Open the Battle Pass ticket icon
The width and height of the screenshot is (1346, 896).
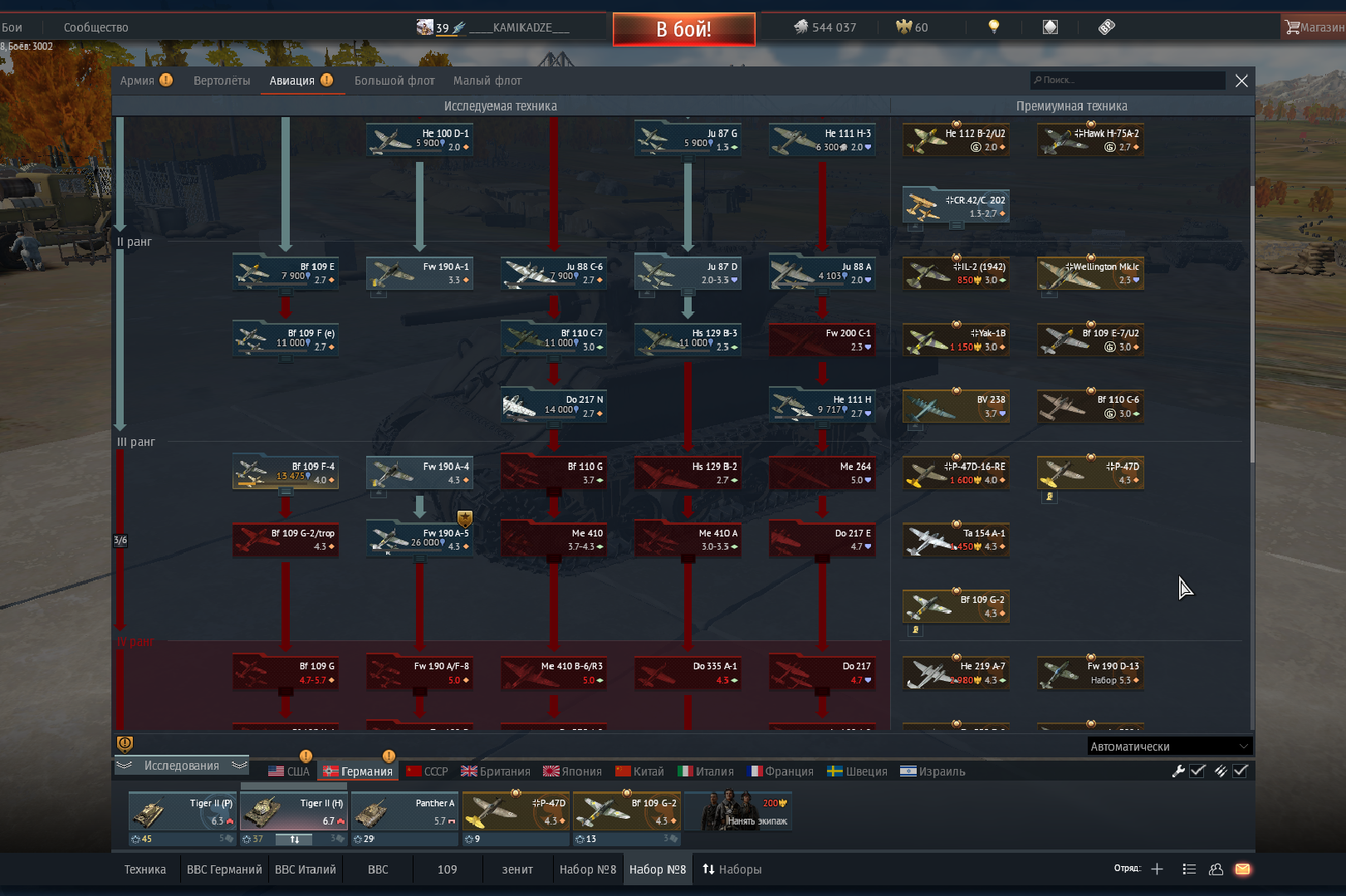point(1106,27)
